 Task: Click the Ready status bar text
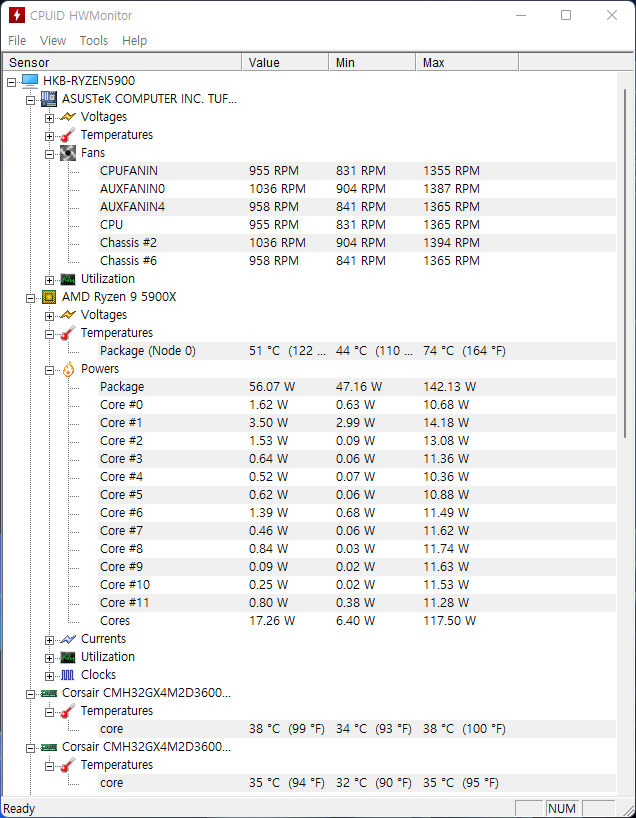pos(19,809)
